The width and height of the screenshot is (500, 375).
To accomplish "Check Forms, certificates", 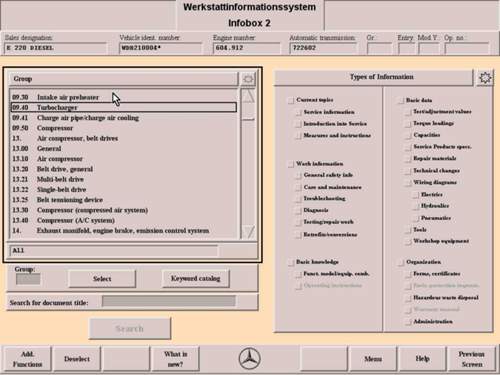I will pos(408,274).
